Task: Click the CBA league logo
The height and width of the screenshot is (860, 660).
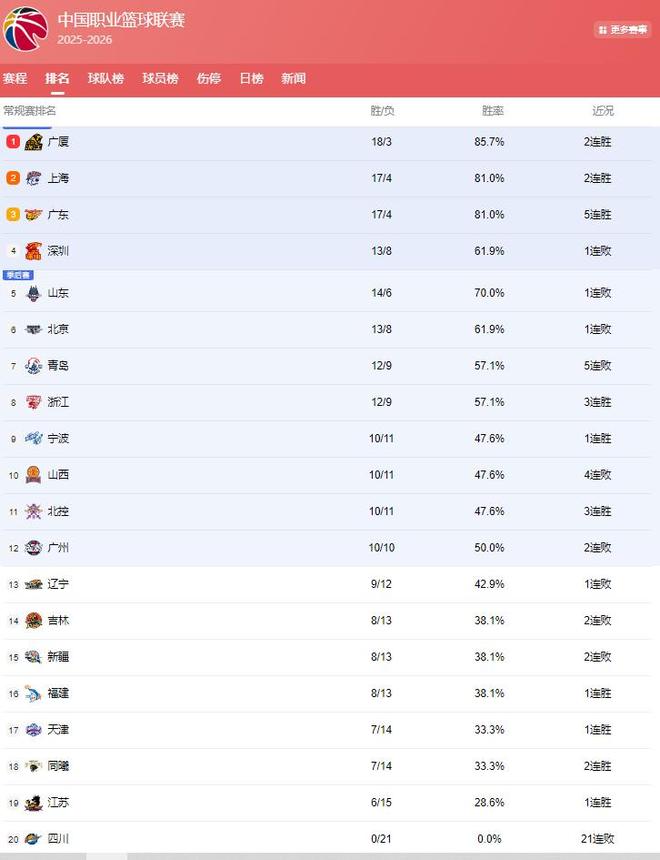Action: 25,29
